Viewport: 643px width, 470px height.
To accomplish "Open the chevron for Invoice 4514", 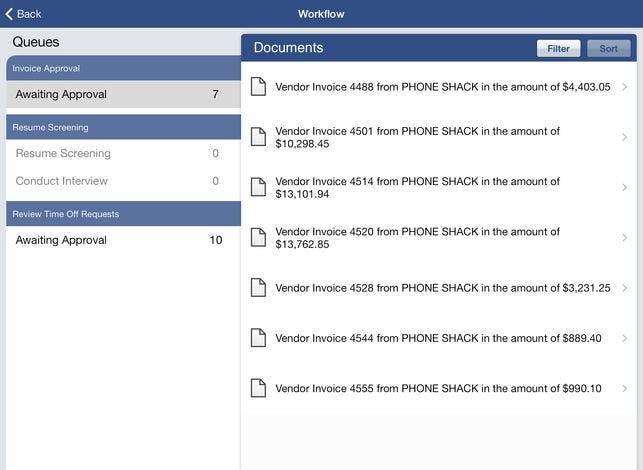I will coord(625,187).
